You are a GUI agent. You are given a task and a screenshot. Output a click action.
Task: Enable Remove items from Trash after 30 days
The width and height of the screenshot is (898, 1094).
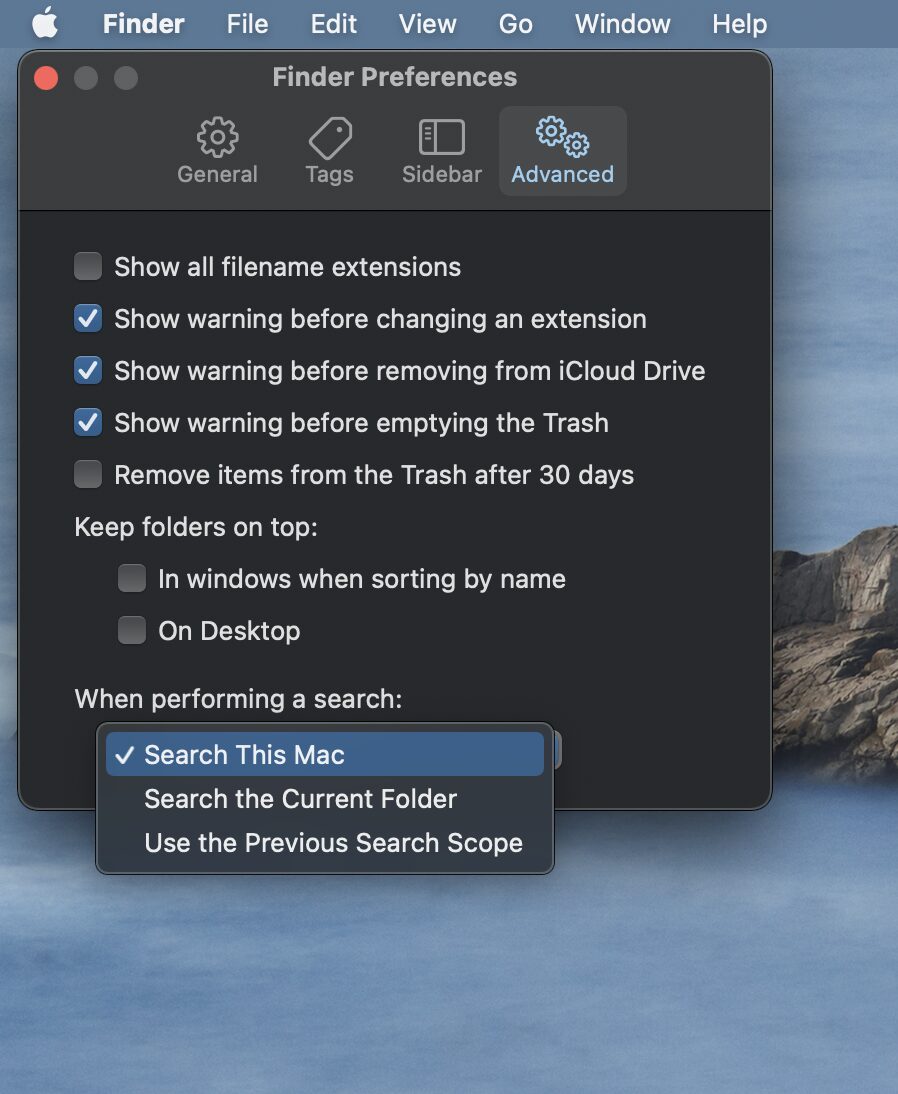88,475
